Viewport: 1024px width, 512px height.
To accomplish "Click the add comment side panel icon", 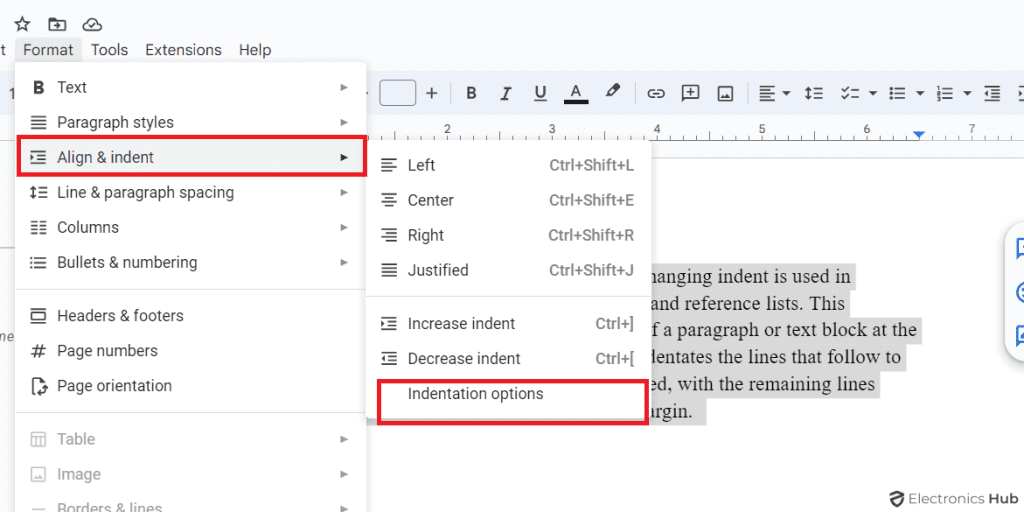I will pyautogui.click(x=1019, y=248).
